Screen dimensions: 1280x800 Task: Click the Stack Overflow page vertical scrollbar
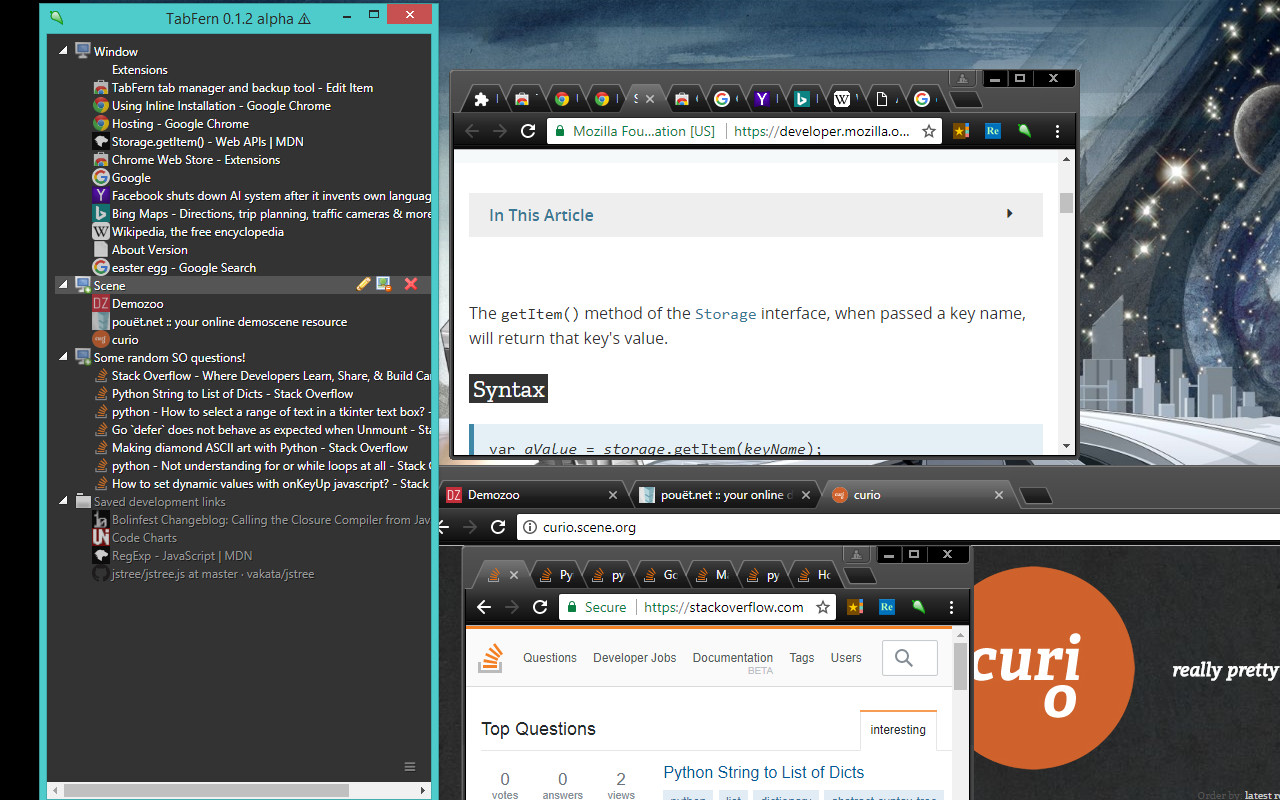(961, 666)
